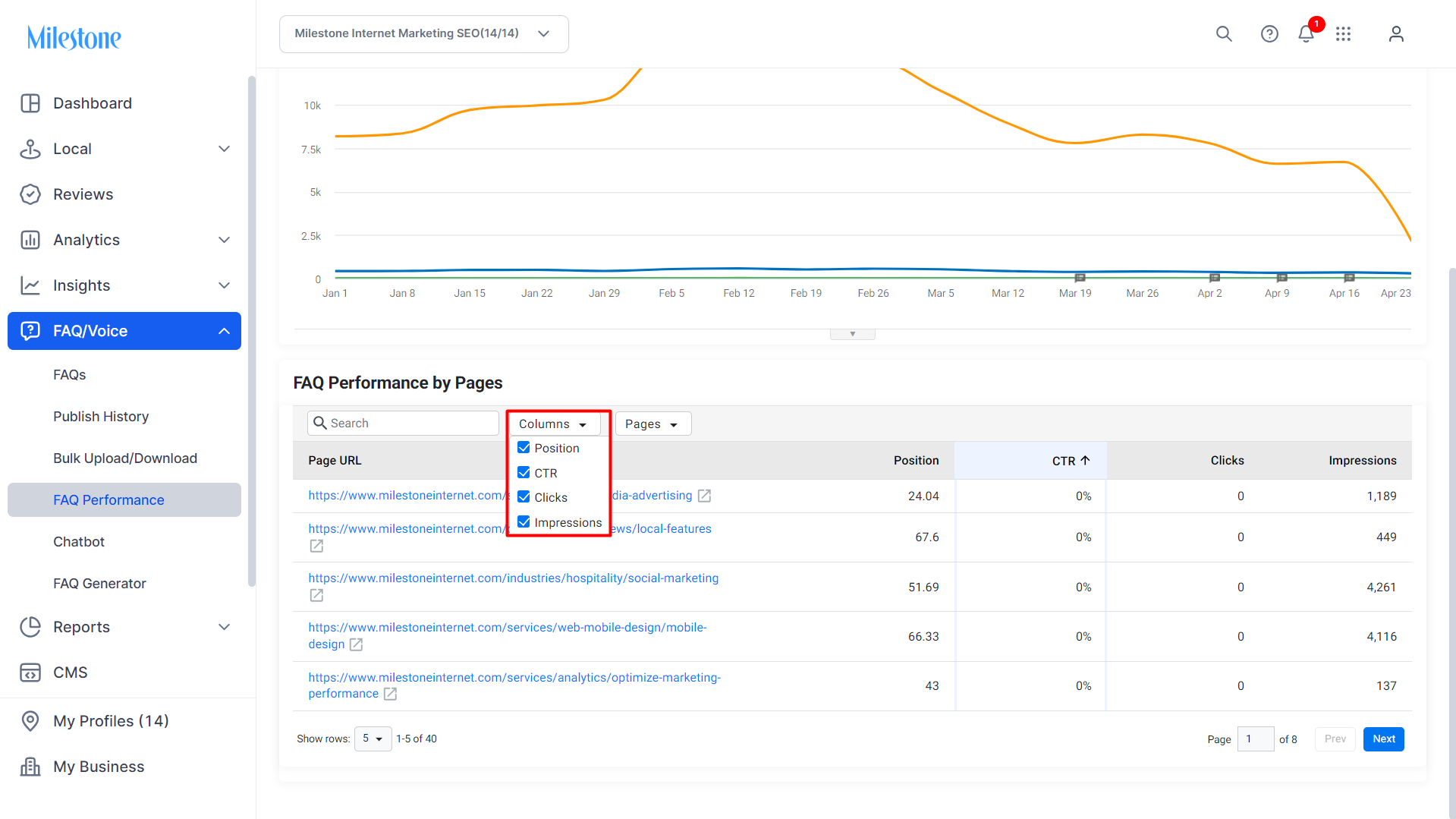Open the social-marketing page URL link
Screen dimensions: 1456x819
pos(513,578)
